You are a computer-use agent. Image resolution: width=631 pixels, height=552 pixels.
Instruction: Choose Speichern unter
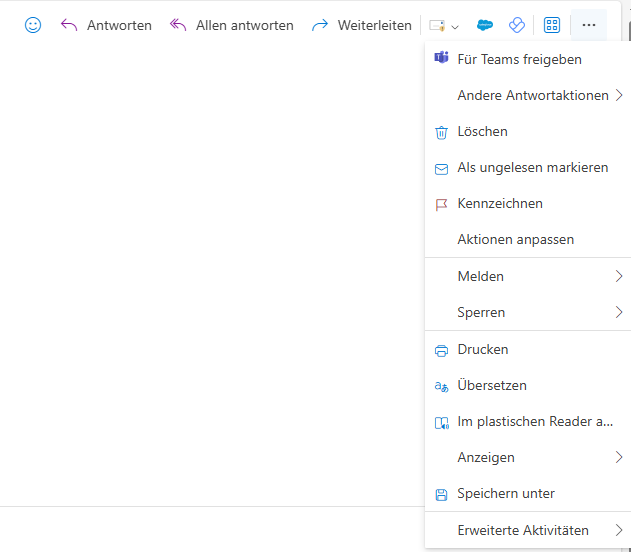pos(528,493)
